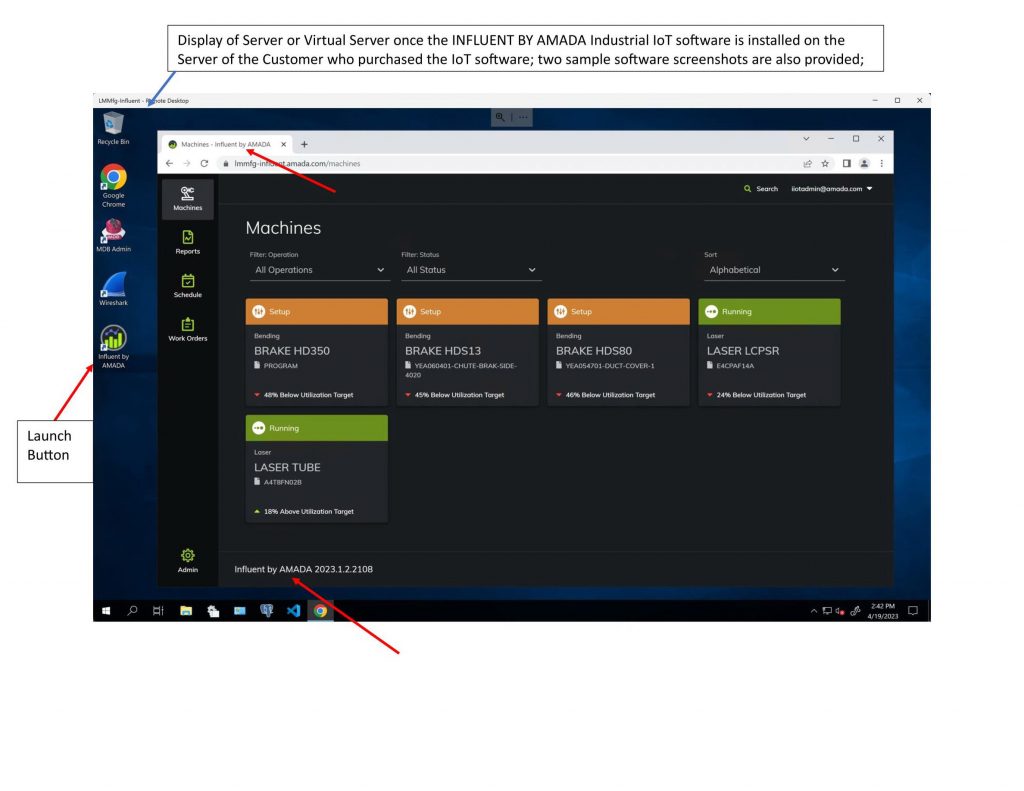
Task: Show hidden system tray icons
Action: coord(814,611)
